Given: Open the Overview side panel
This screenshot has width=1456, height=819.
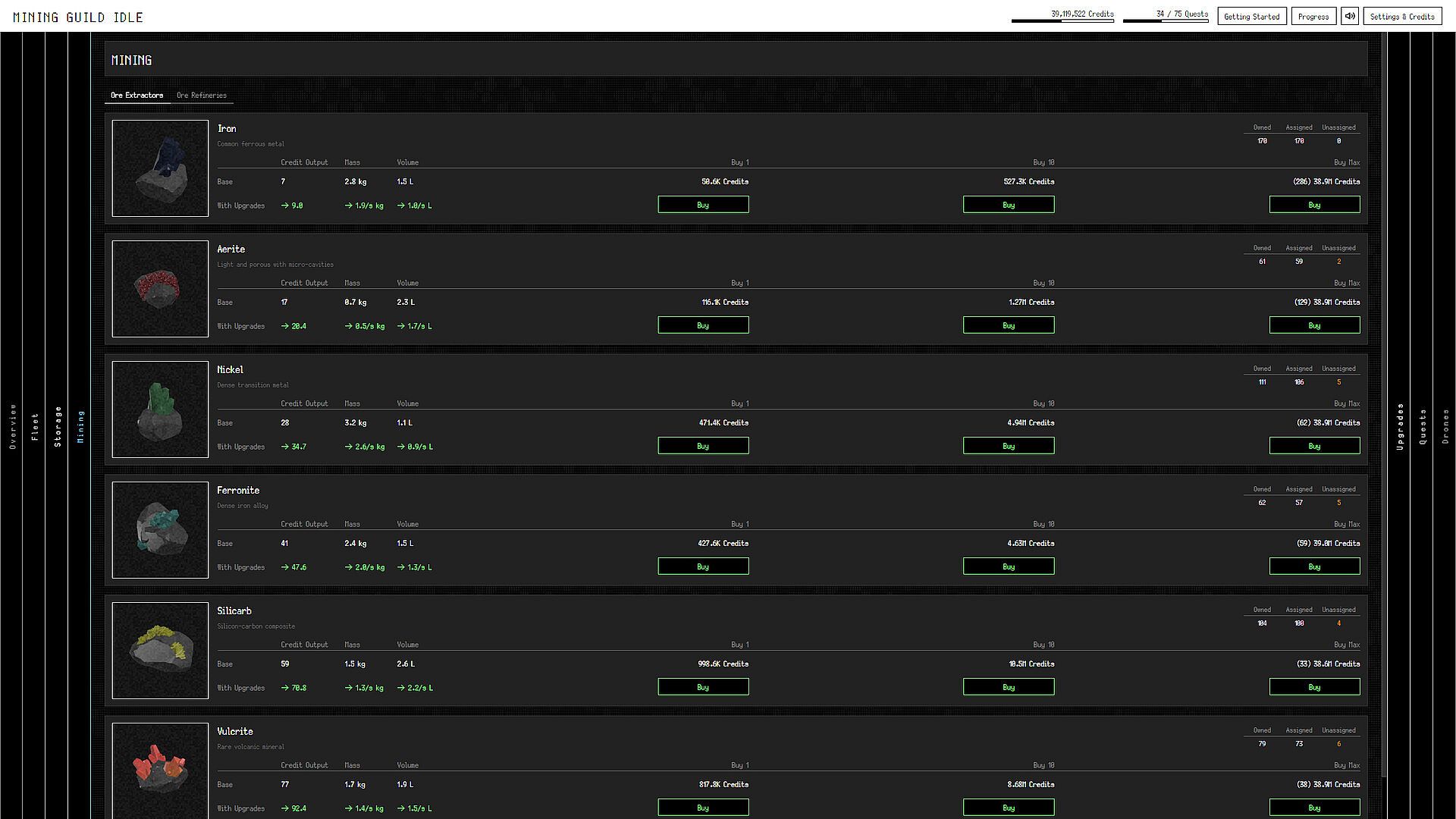Looking at the screenshot, I should pyautogui.click(x=12, y=425).
